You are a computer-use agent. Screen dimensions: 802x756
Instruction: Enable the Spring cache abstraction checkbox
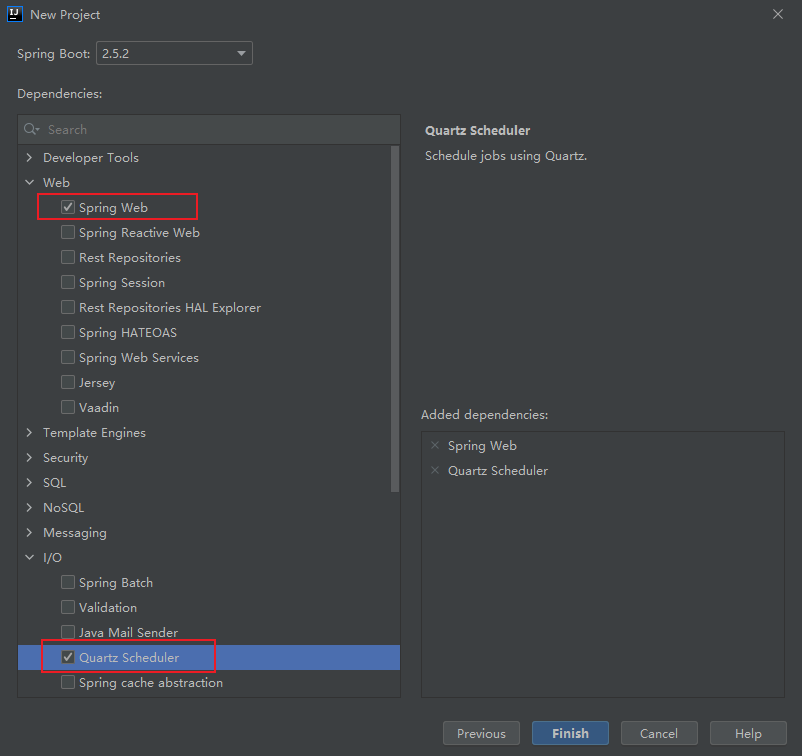click(x=68, y=682)
